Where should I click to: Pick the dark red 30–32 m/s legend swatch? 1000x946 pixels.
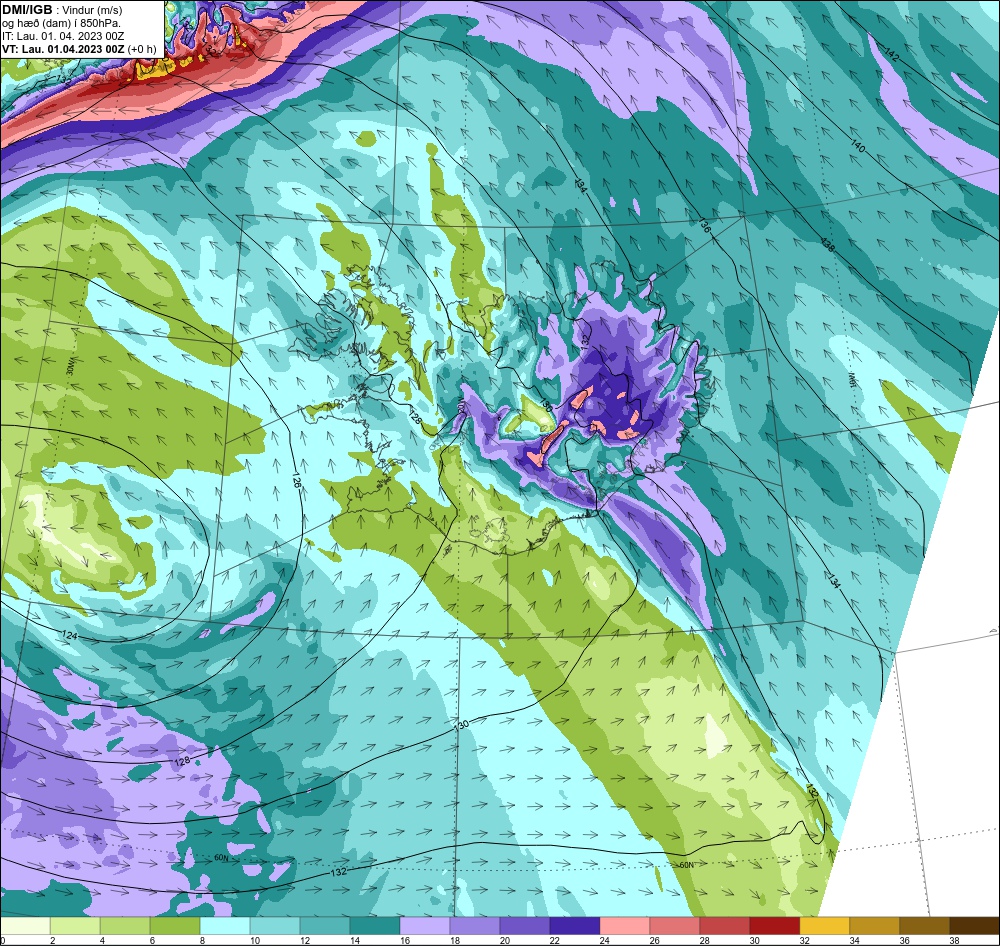click(775, 925)
